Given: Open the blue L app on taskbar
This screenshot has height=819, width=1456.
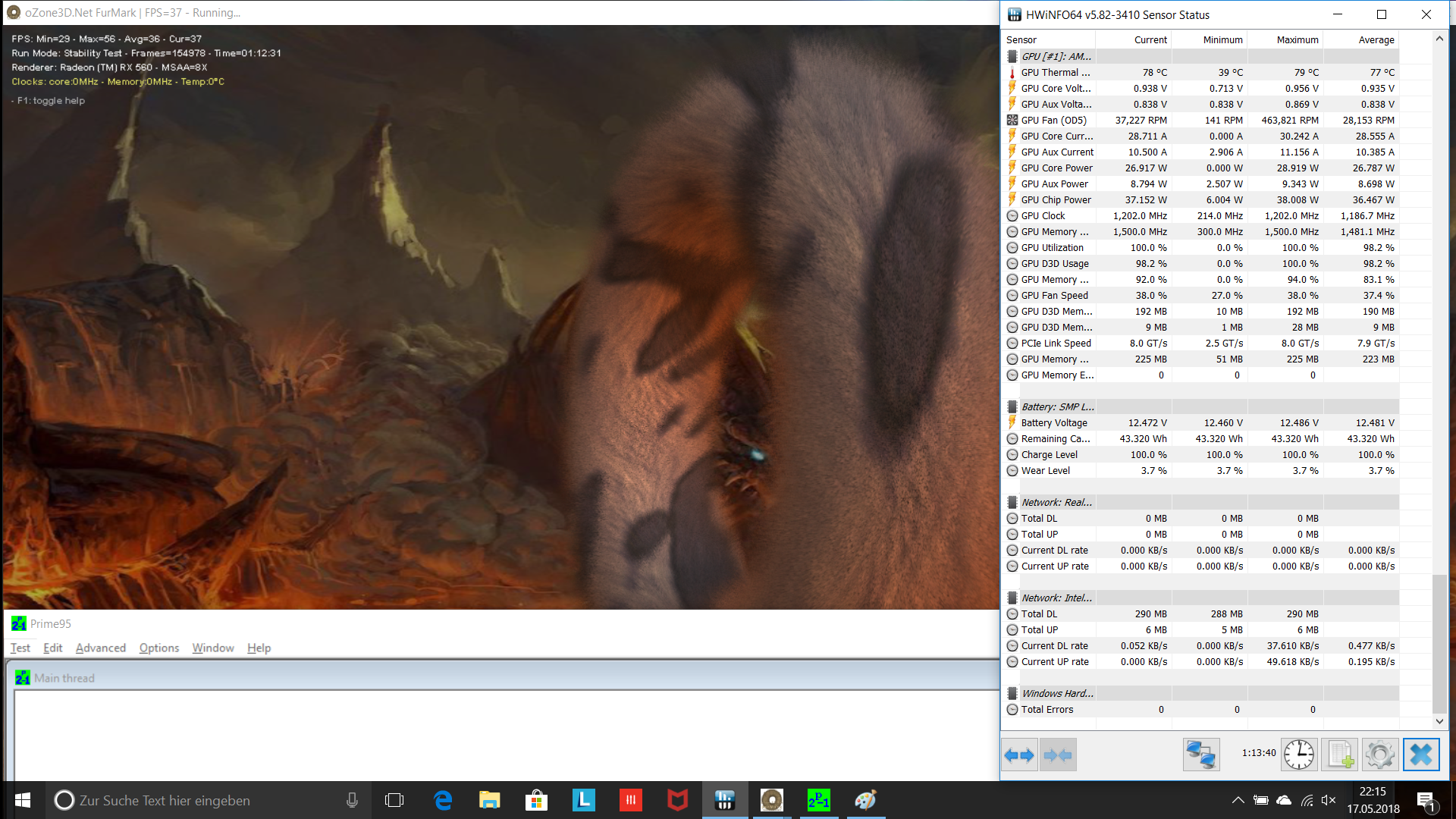Looking at the screenshot, I should [584, 800].
